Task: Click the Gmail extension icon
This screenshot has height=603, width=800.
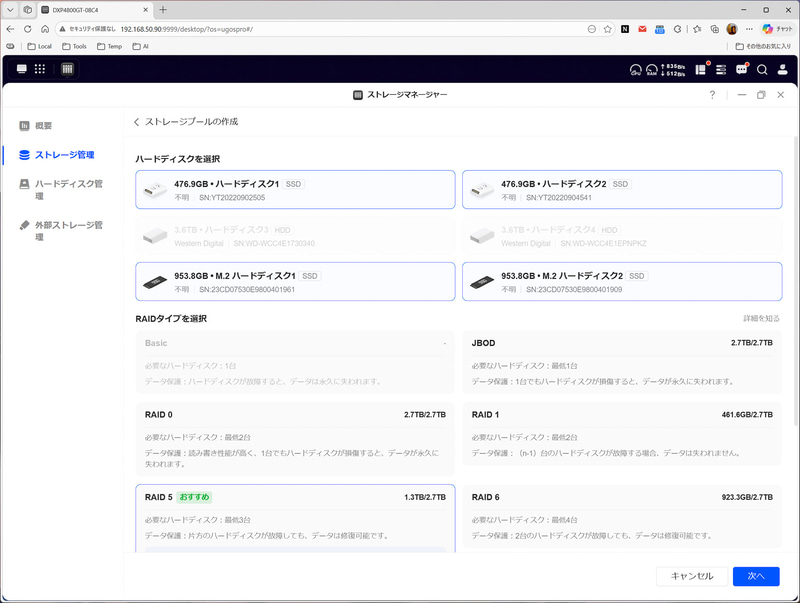Action: point(642,29)
